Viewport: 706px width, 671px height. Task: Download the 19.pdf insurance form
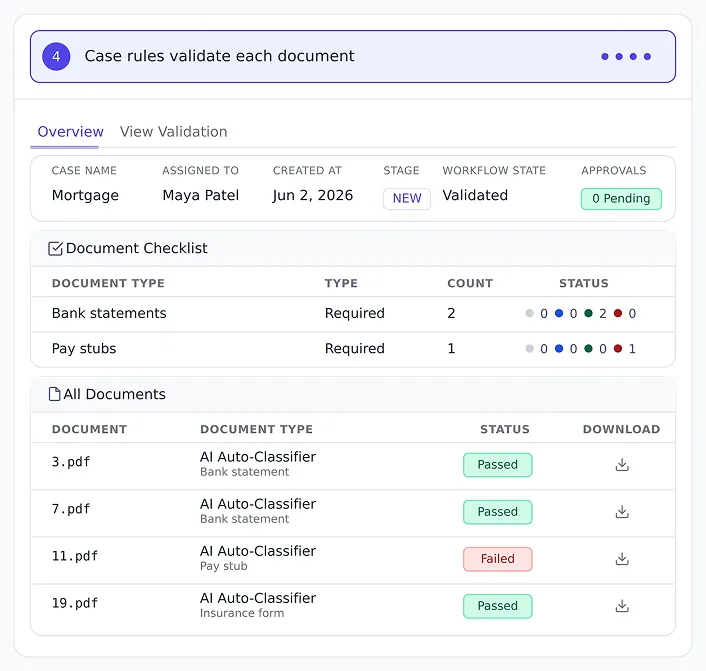pyautogui.click(x=622, y=606)
